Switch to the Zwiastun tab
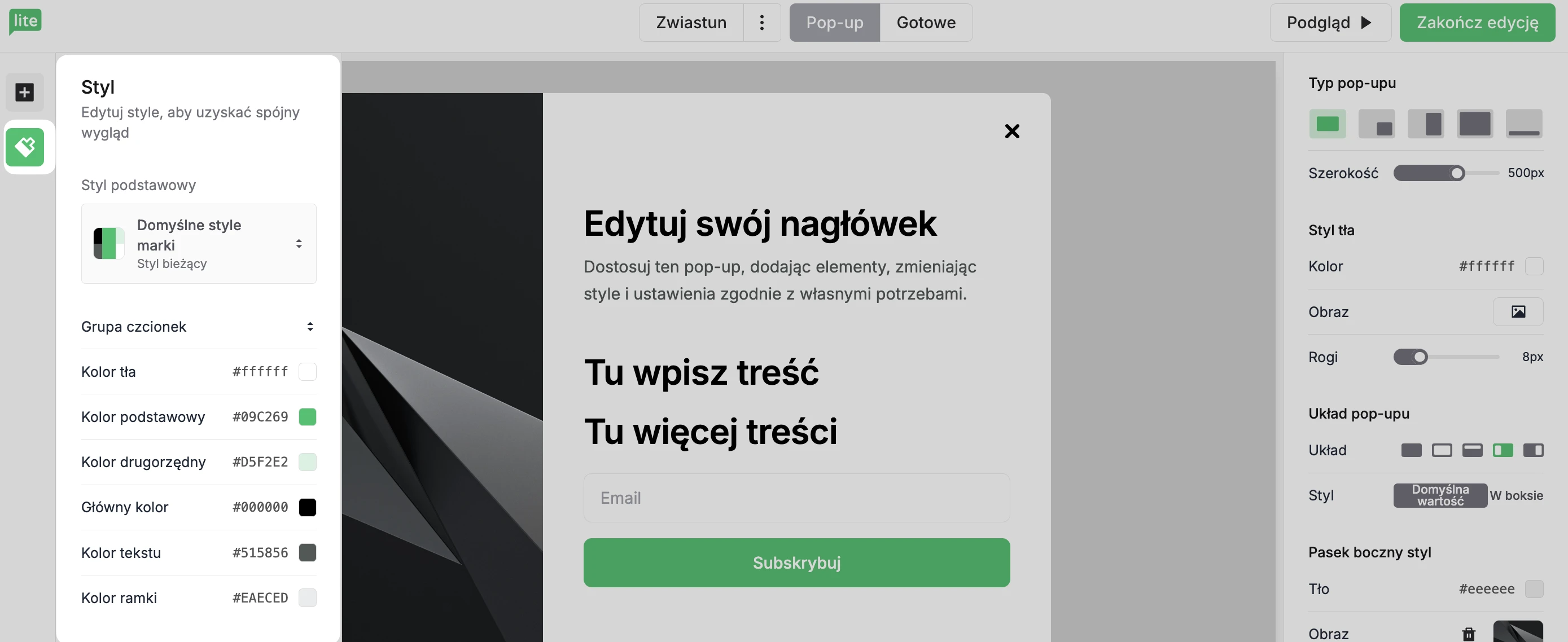 click(691, 23)
